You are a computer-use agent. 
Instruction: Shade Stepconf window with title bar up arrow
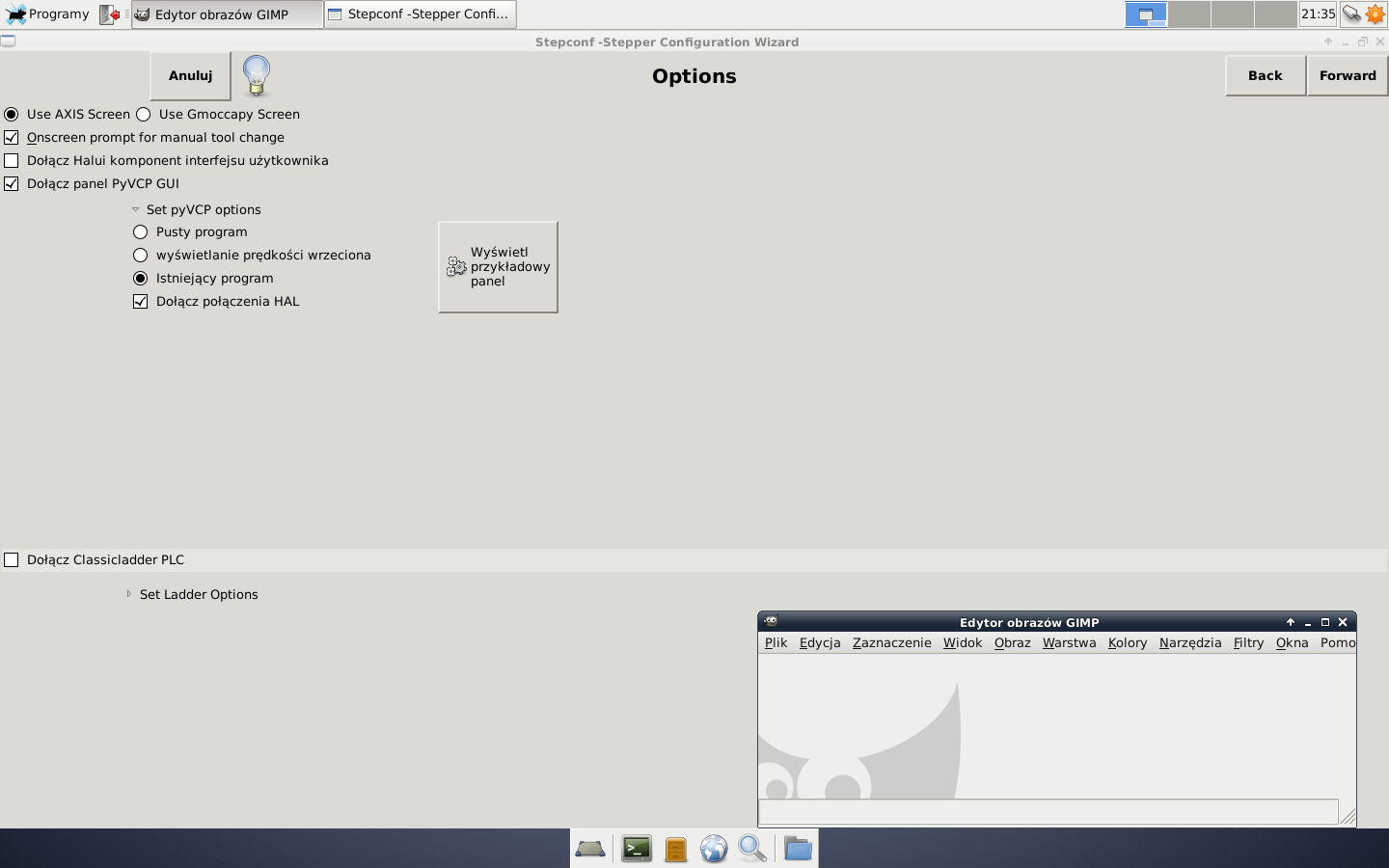1328,41
